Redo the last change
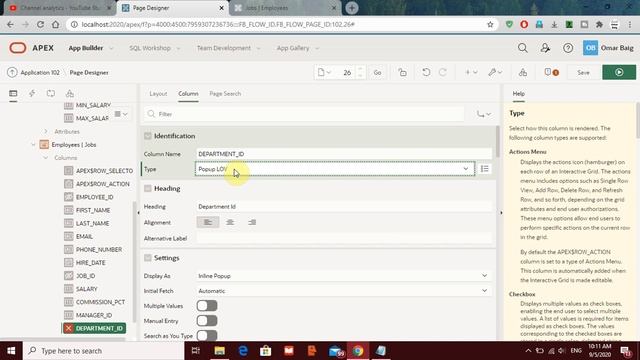The image size is (640, 360). [442, 72]
